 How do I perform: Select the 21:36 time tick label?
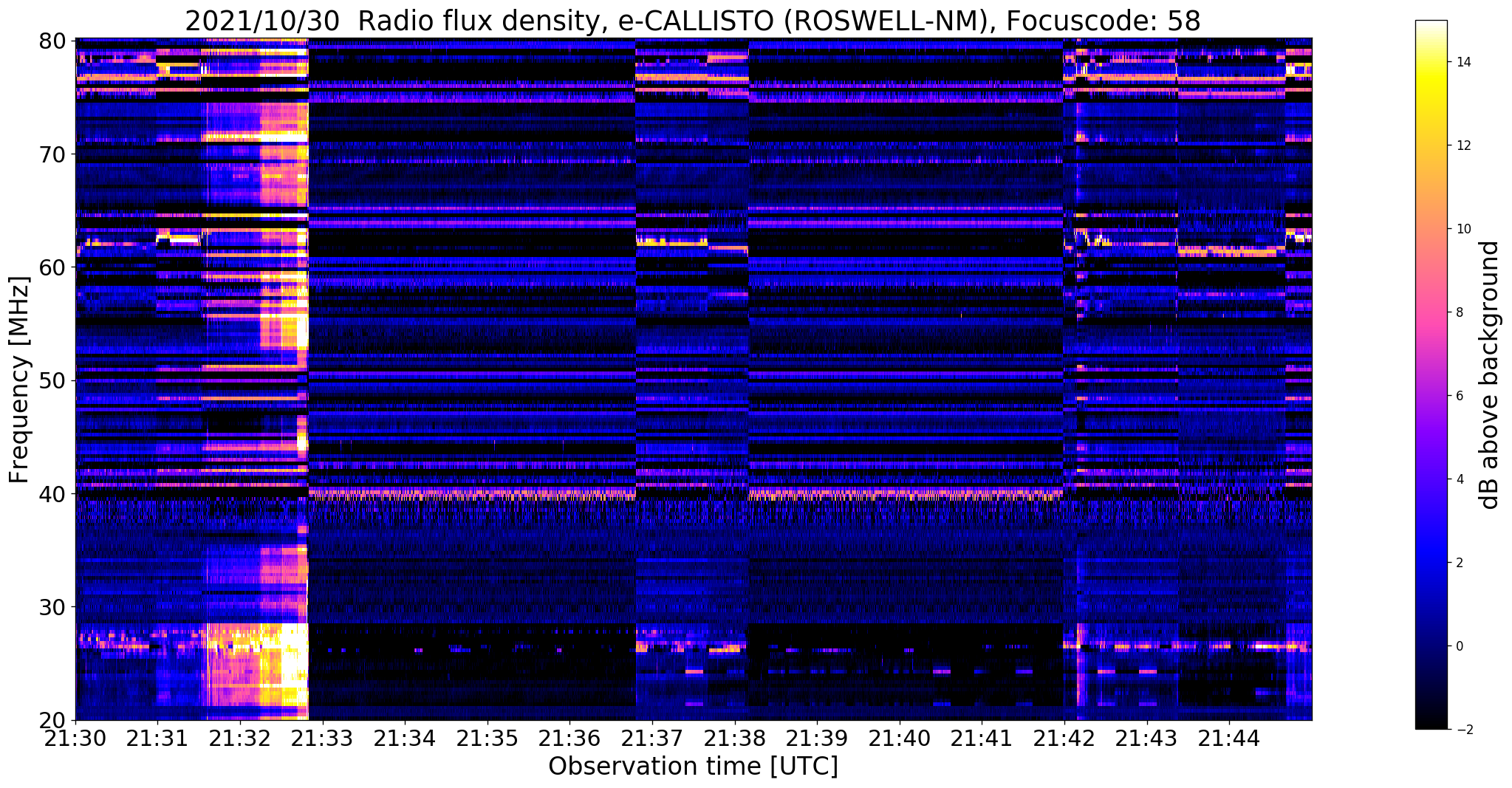click(x=569, y=737)
